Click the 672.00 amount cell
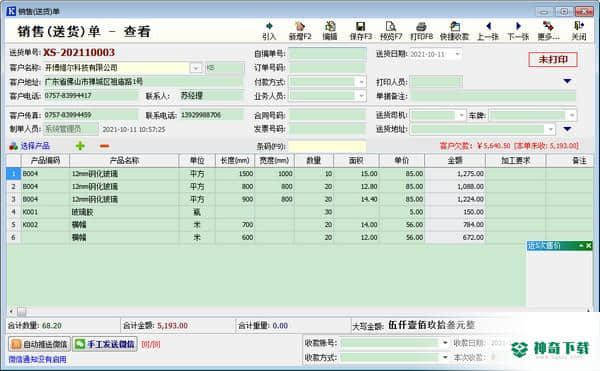Screen dimensions: 600x371 point(455,238)
